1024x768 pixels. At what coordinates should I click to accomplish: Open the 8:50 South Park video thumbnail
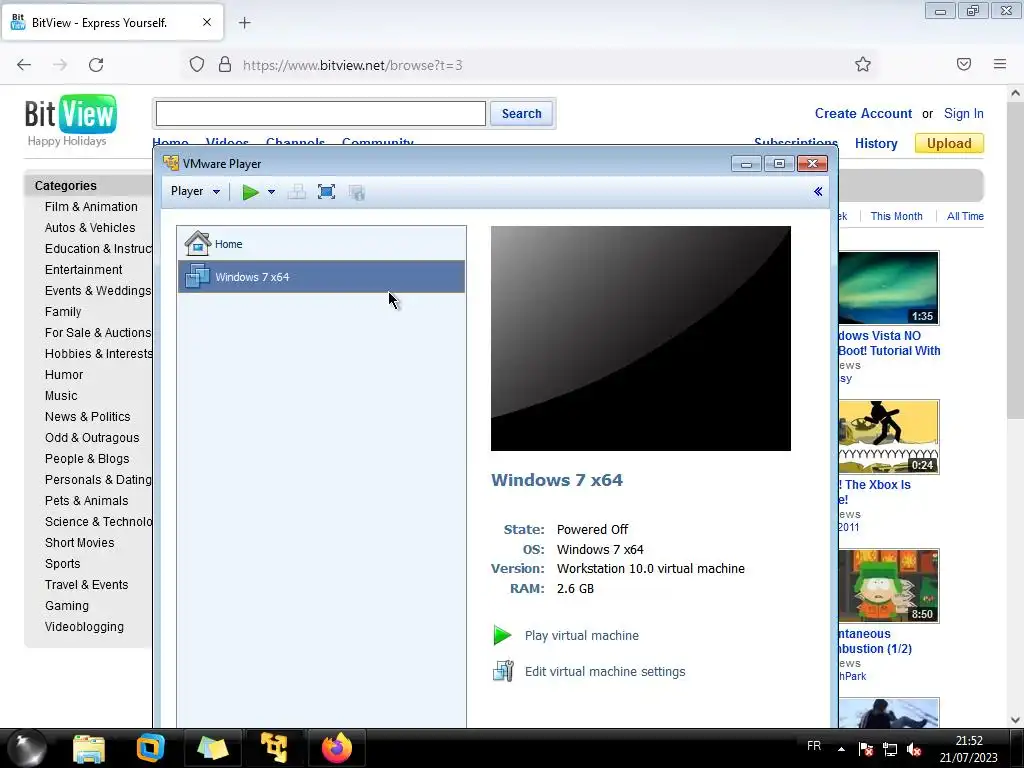tap(889, 586)
